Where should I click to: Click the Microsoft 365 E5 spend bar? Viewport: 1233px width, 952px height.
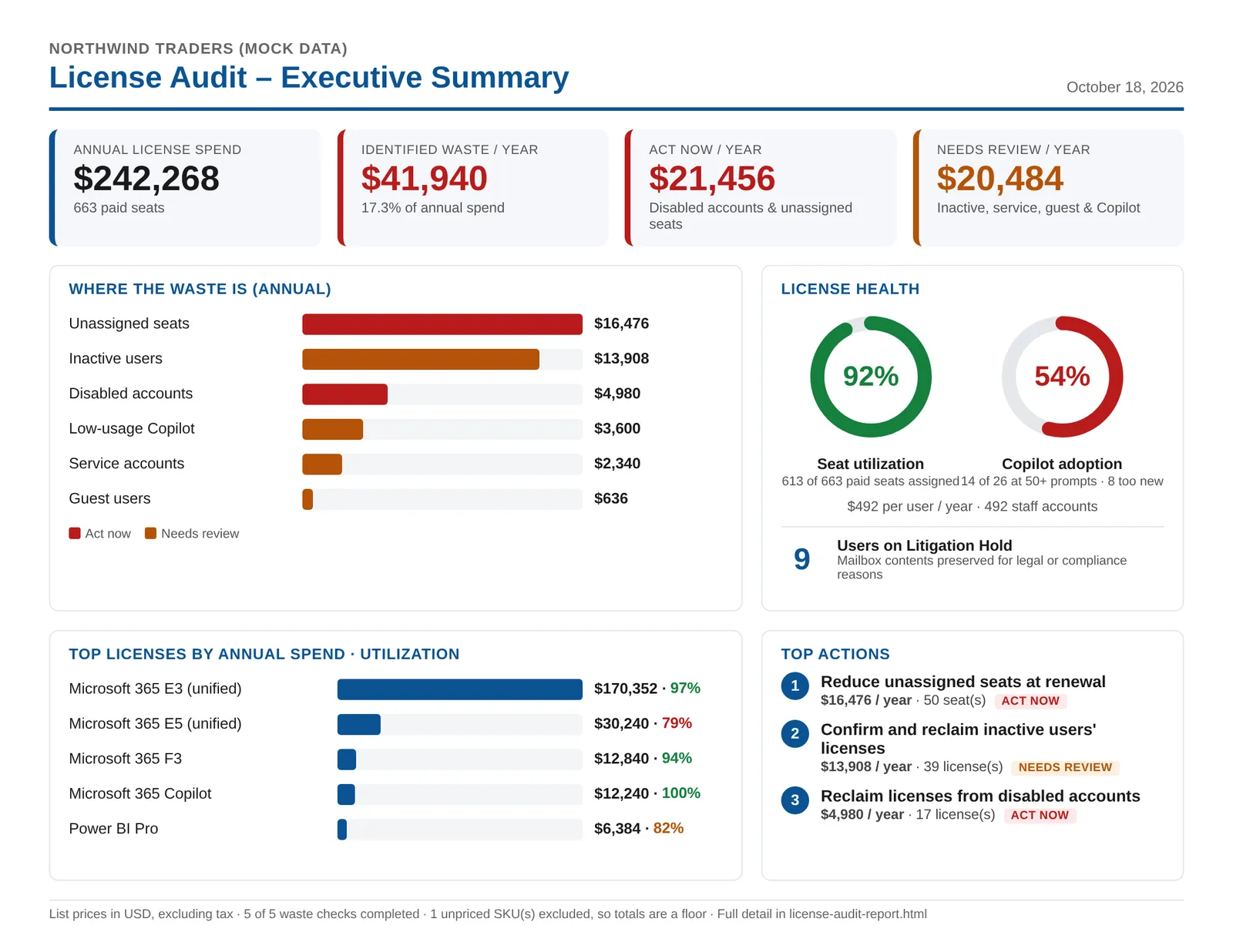tap(359, 724)
